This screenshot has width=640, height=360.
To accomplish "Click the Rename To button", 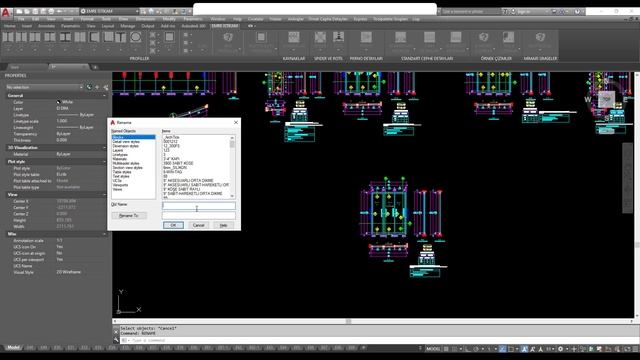I will click(x=129, y=216).
